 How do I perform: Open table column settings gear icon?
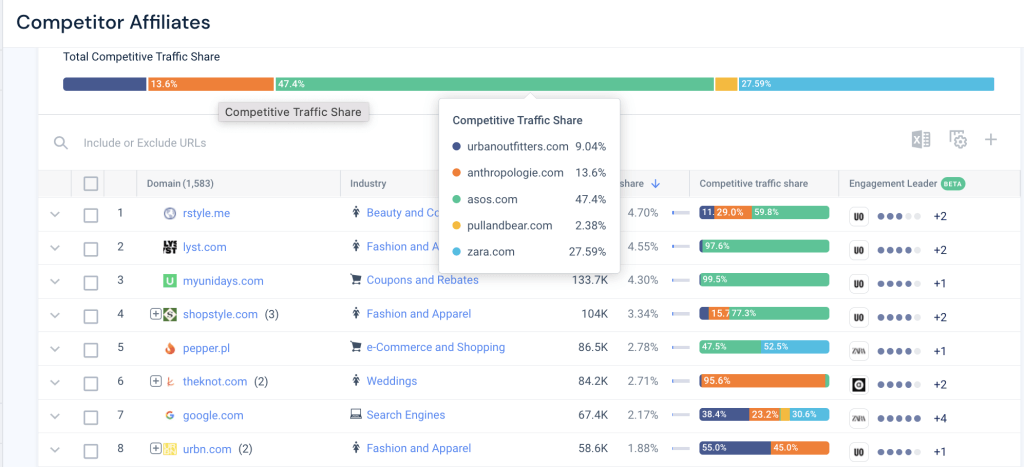957,140
